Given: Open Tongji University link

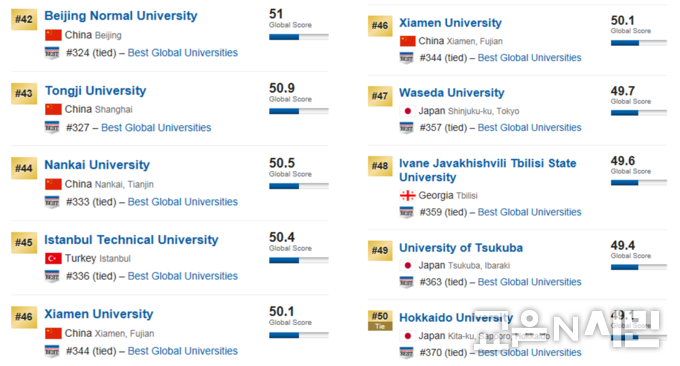Looking at the screenshot, I should [x=95, y=91].
